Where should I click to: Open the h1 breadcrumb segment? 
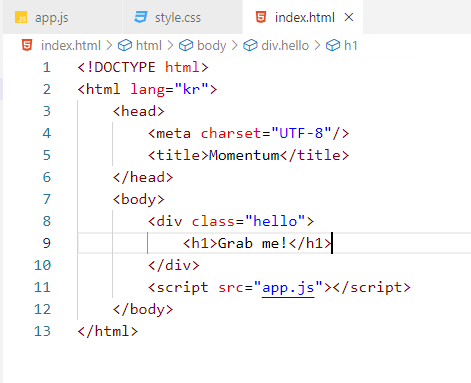(x=350, y=45)
